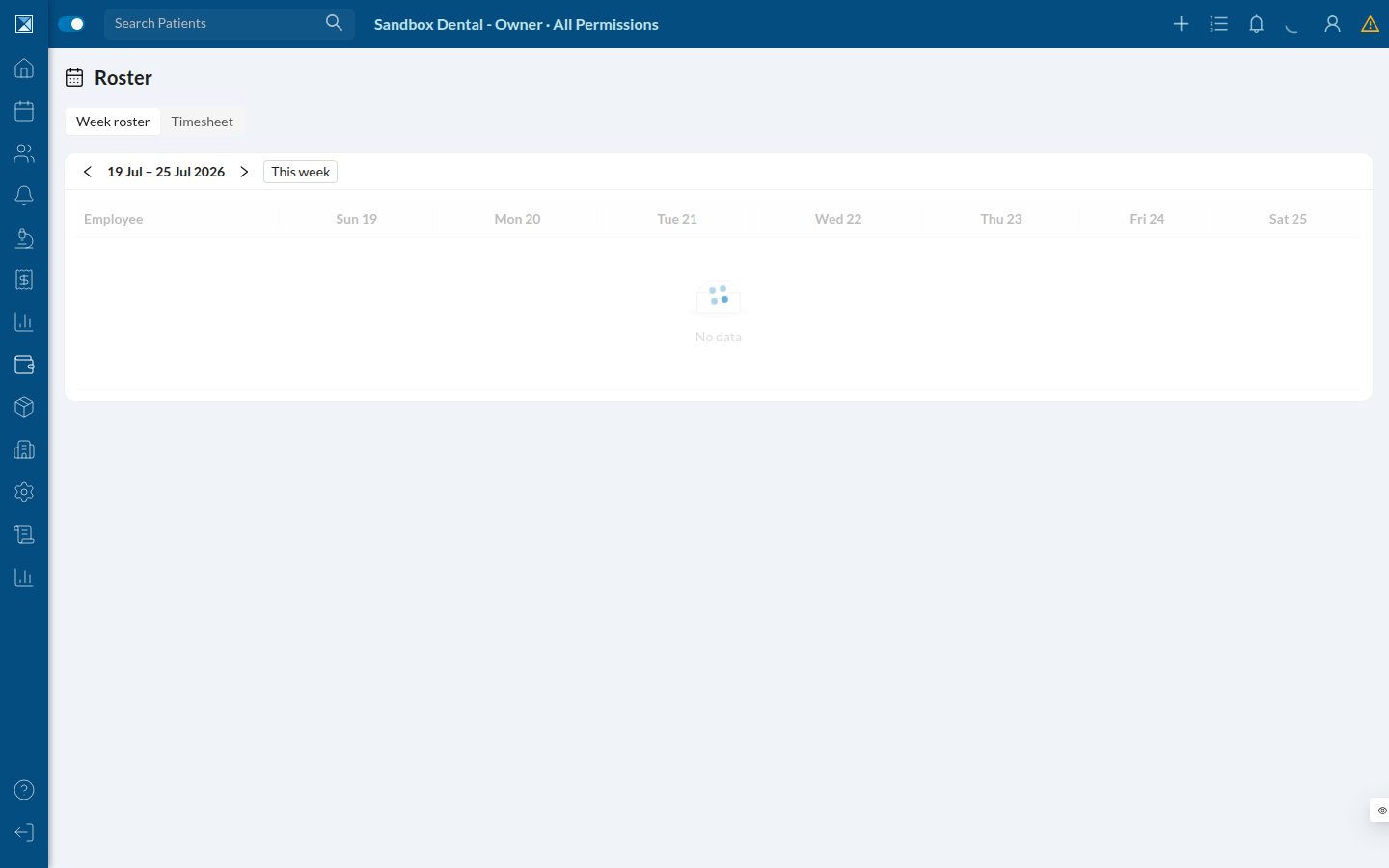Select the Week roster tab
Image resolution: width=1389 pixels, height=868 pixels.
click(x=113, y=122)
